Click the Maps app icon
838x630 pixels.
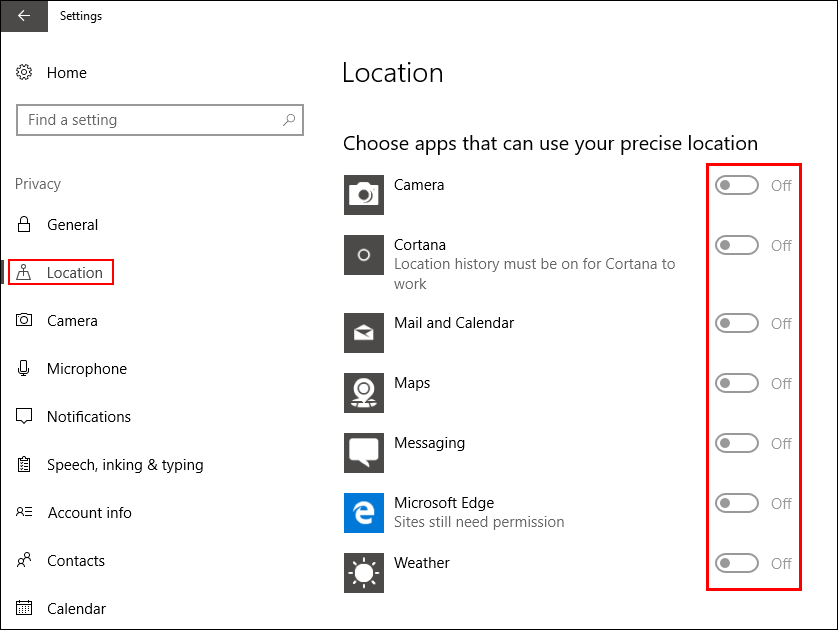coord(364,393)
